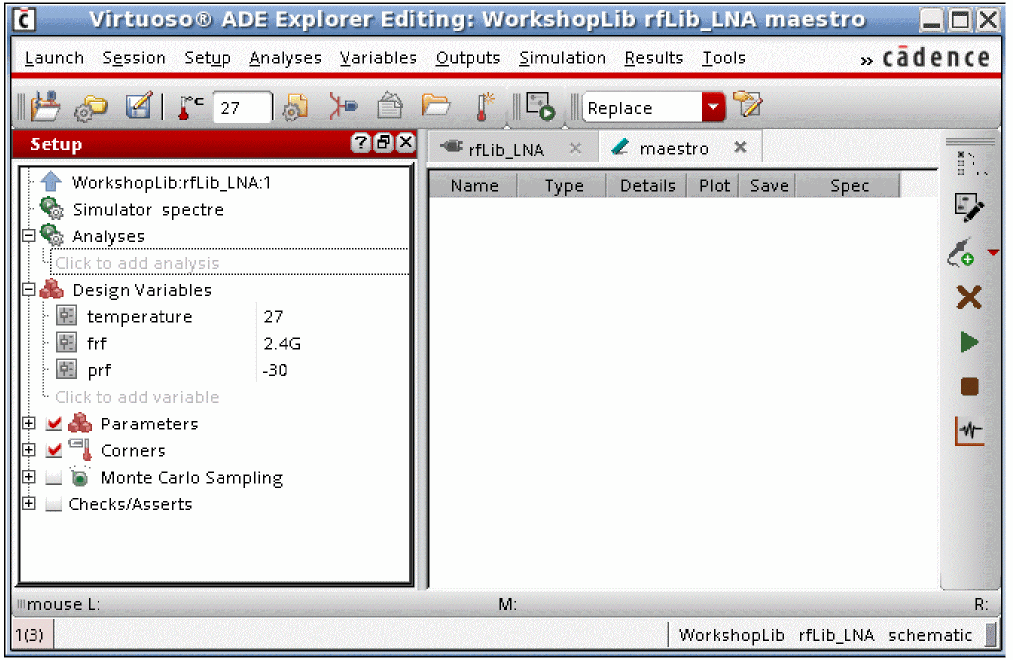Click the 2.4G value of frf
1013x660 pixels.
tap(282, 344)
